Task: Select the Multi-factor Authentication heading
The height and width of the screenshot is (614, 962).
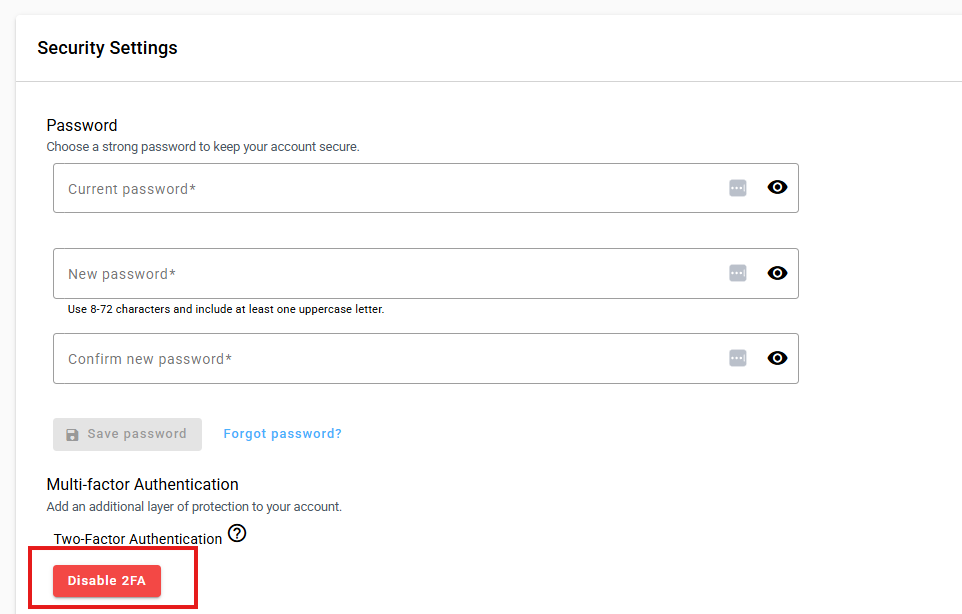Action: click(x=142, y=485)
